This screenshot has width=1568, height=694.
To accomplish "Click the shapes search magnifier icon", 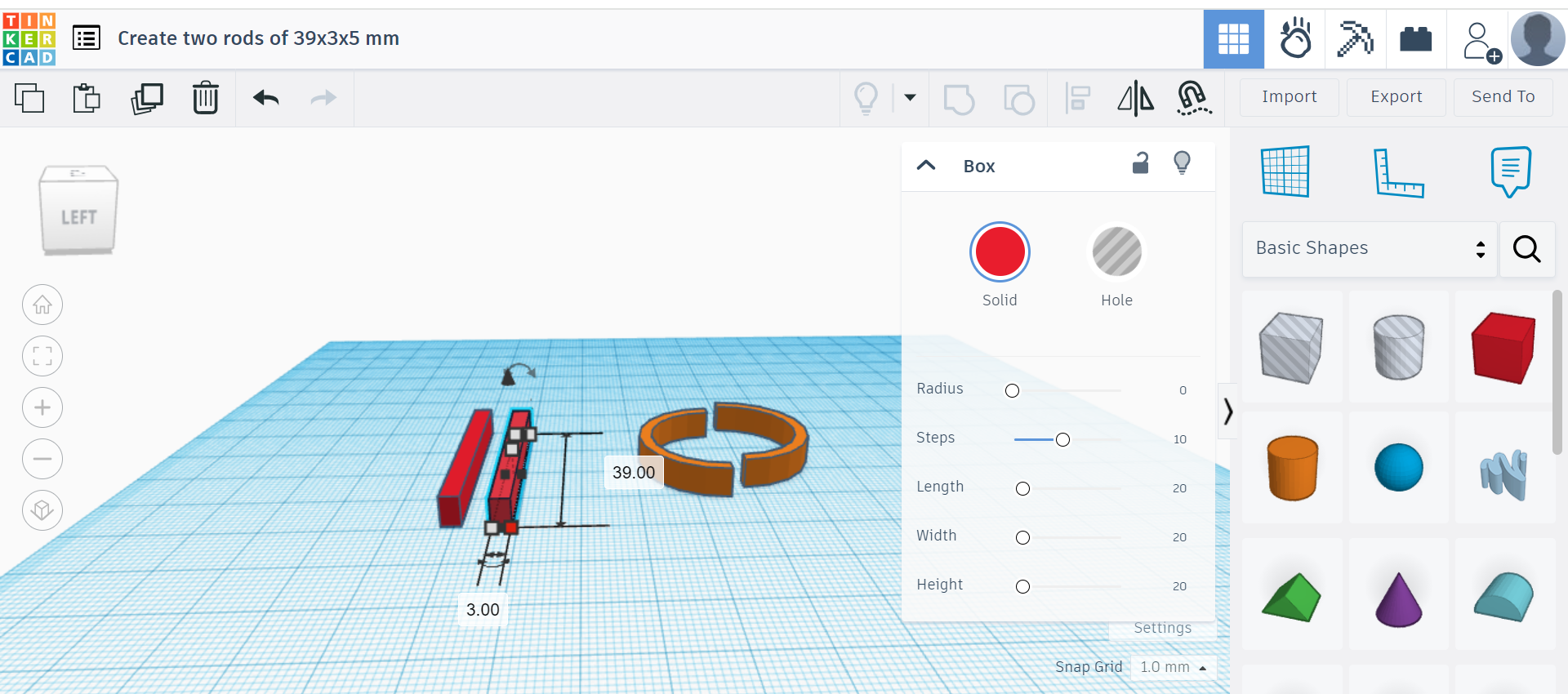I will tap(1526, 248).
